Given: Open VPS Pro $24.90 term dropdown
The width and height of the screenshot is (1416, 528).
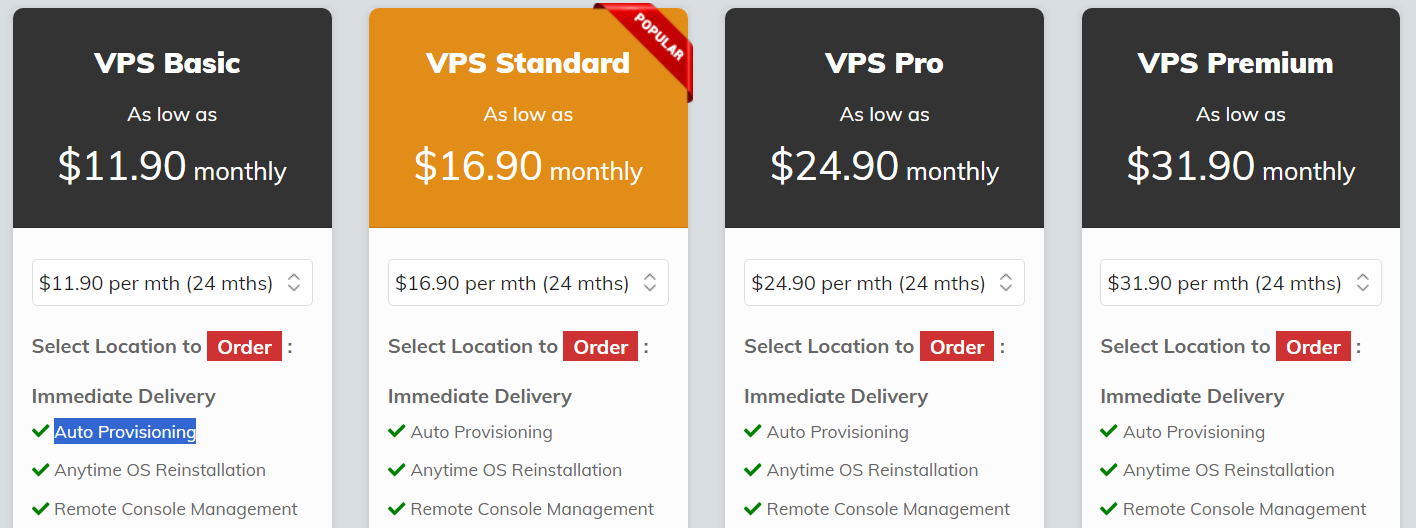Looking at the screenshot, I should tap(884, 283).
